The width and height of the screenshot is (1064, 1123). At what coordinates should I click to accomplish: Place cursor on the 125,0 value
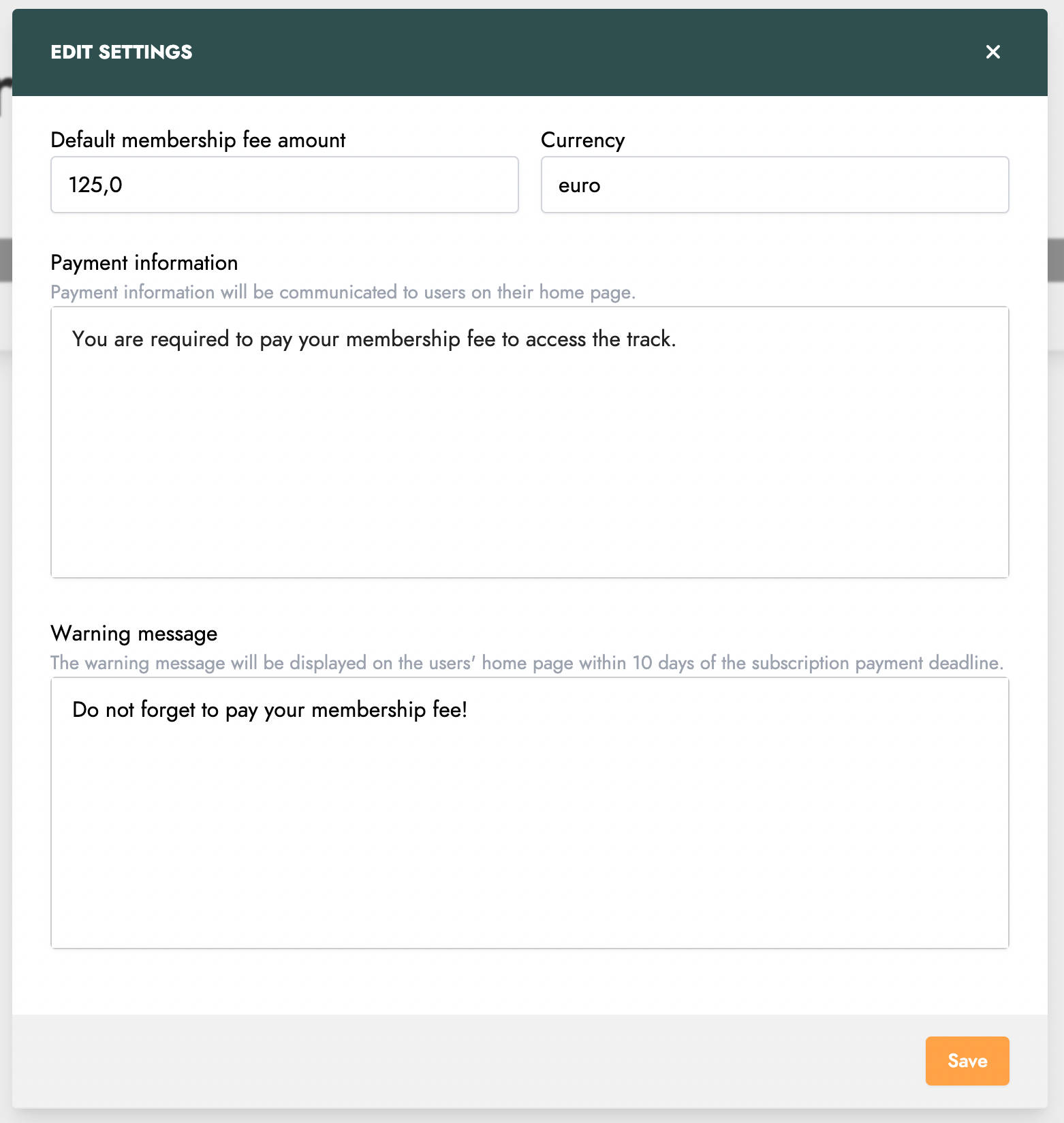(x=95, y=185)
